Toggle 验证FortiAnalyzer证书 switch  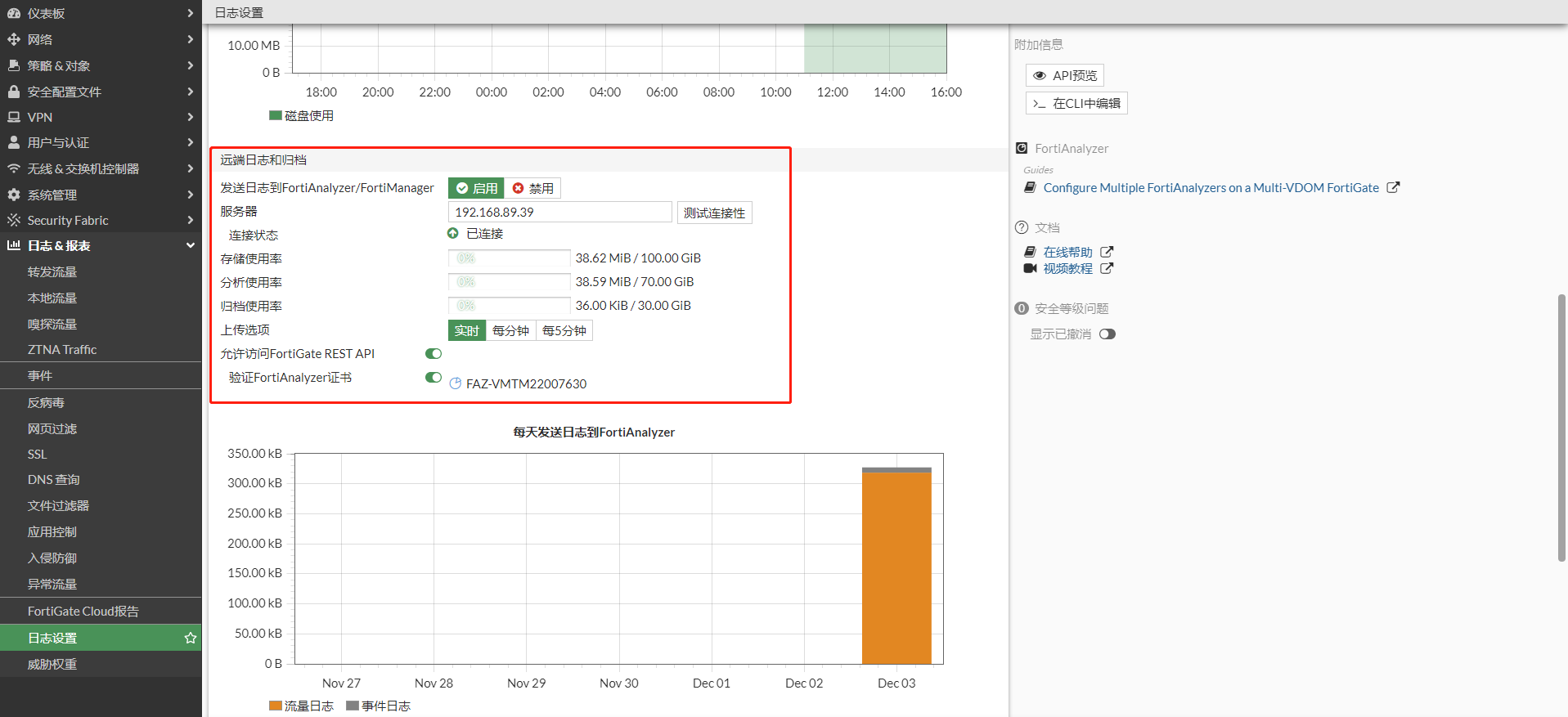coord(434,378)
